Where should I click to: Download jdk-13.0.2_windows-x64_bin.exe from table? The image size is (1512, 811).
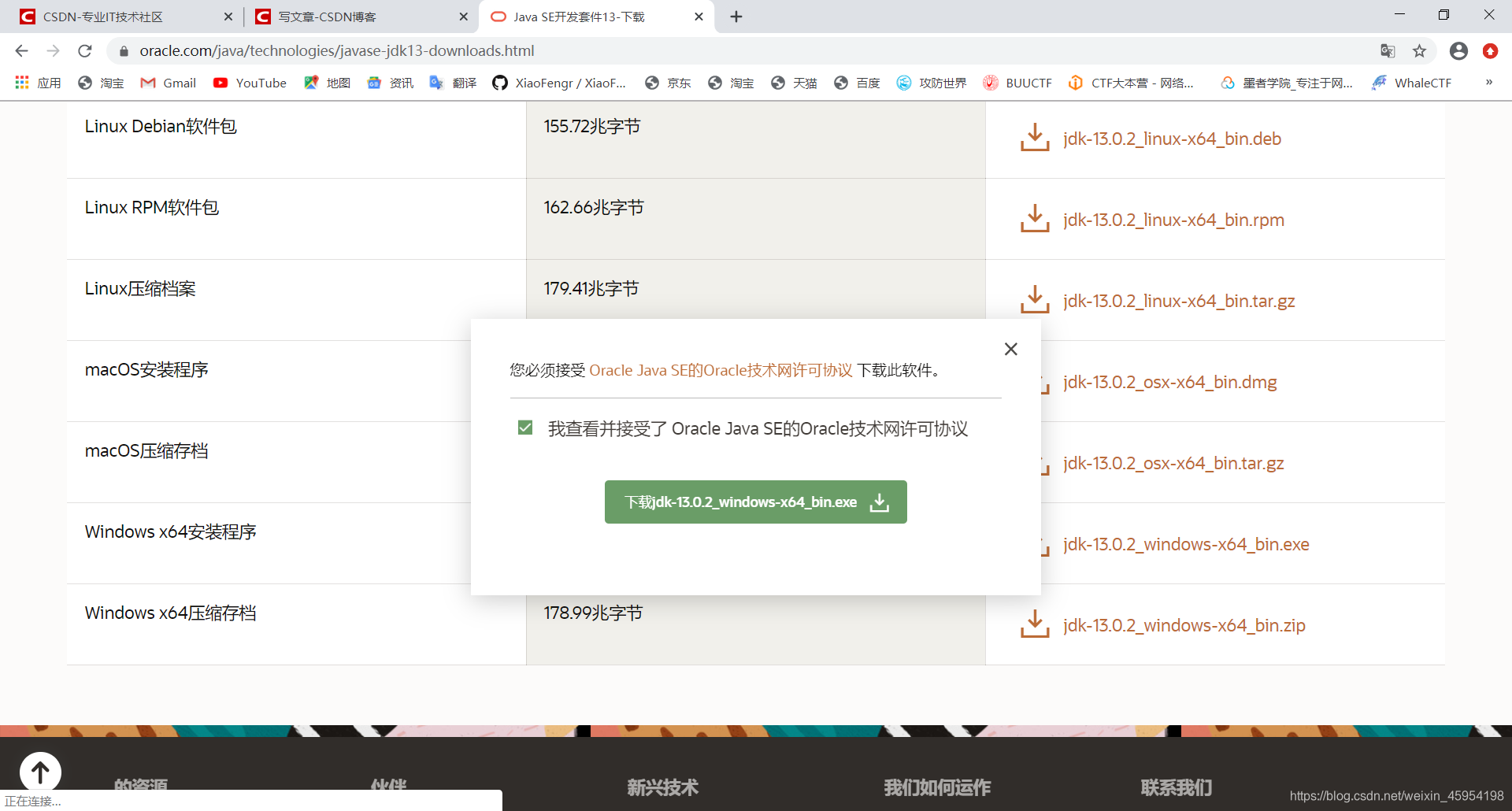[1186, 544]
